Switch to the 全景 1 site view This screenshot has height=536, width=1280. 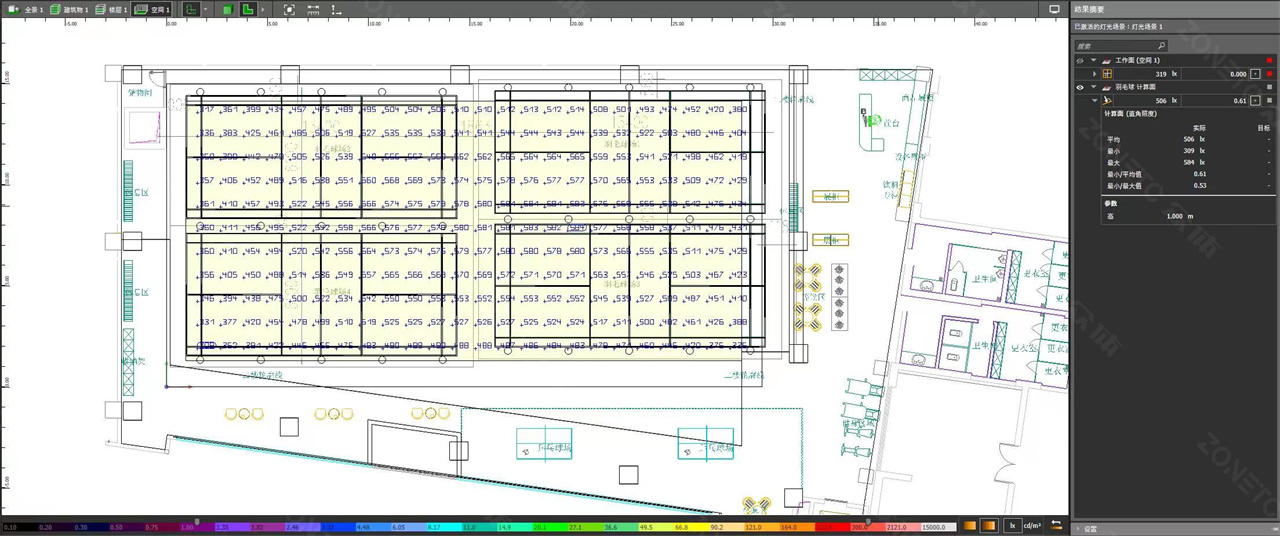point(26,9)
